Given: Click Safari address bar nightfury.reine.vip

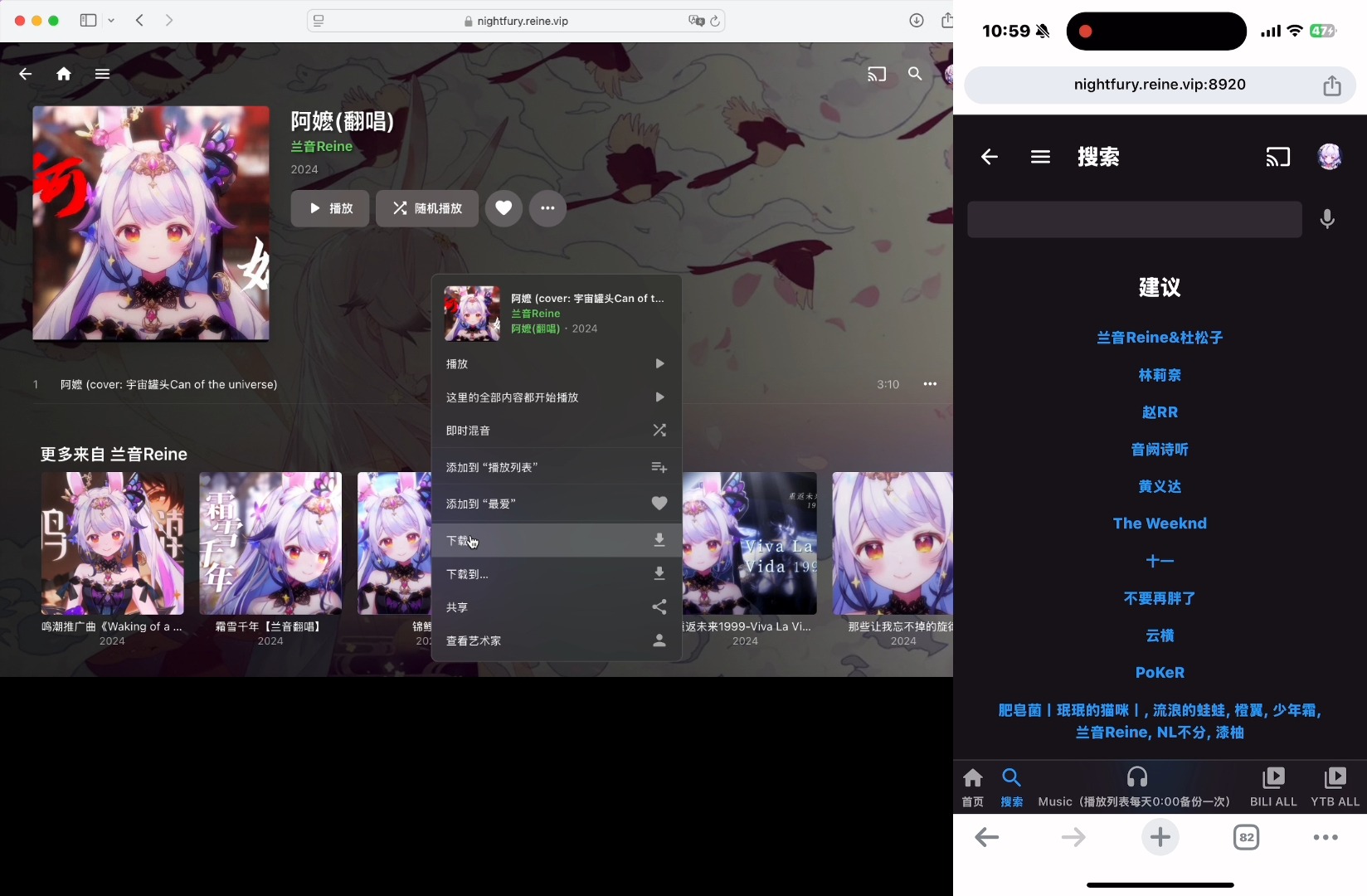Looking at the screenshot, I should click(516, 21).
